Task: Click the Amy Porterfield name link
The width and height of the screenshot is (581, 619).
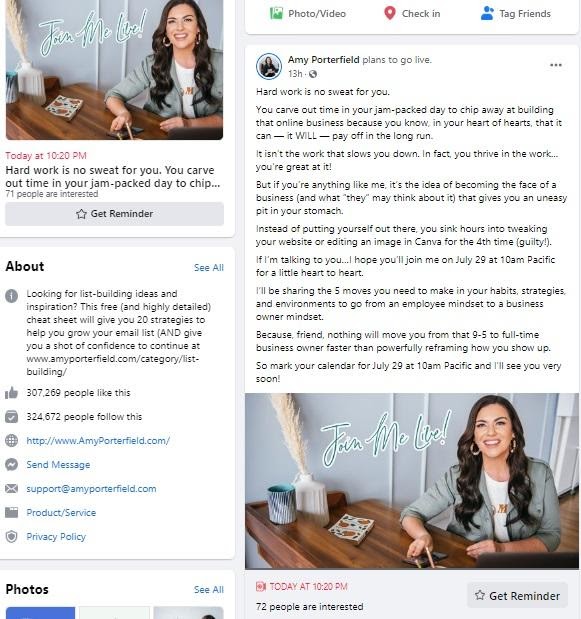Action: pos(323,60)
